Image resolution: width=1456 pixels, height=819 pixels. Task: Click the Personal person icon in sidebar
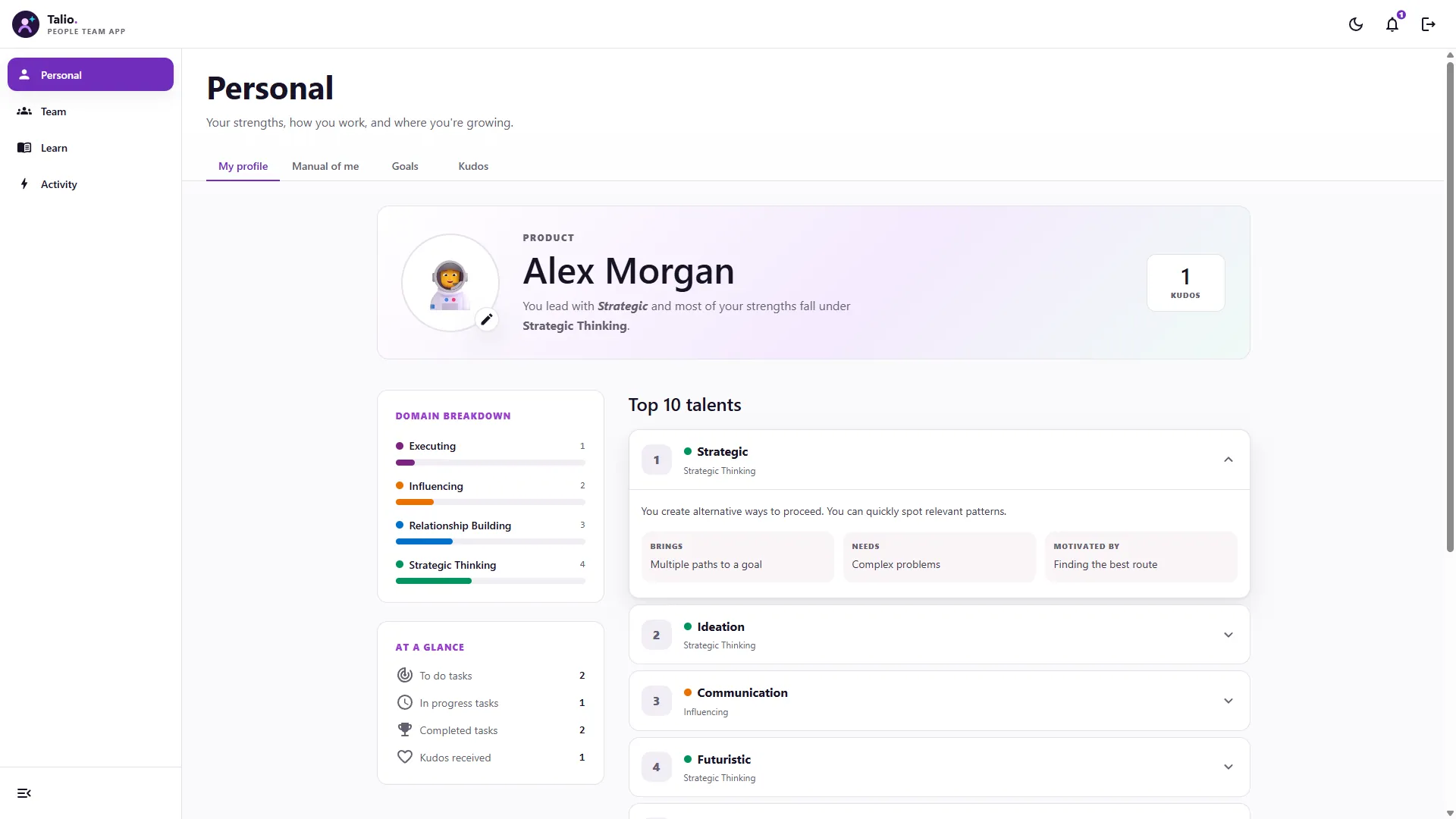(x=24, y=74)
